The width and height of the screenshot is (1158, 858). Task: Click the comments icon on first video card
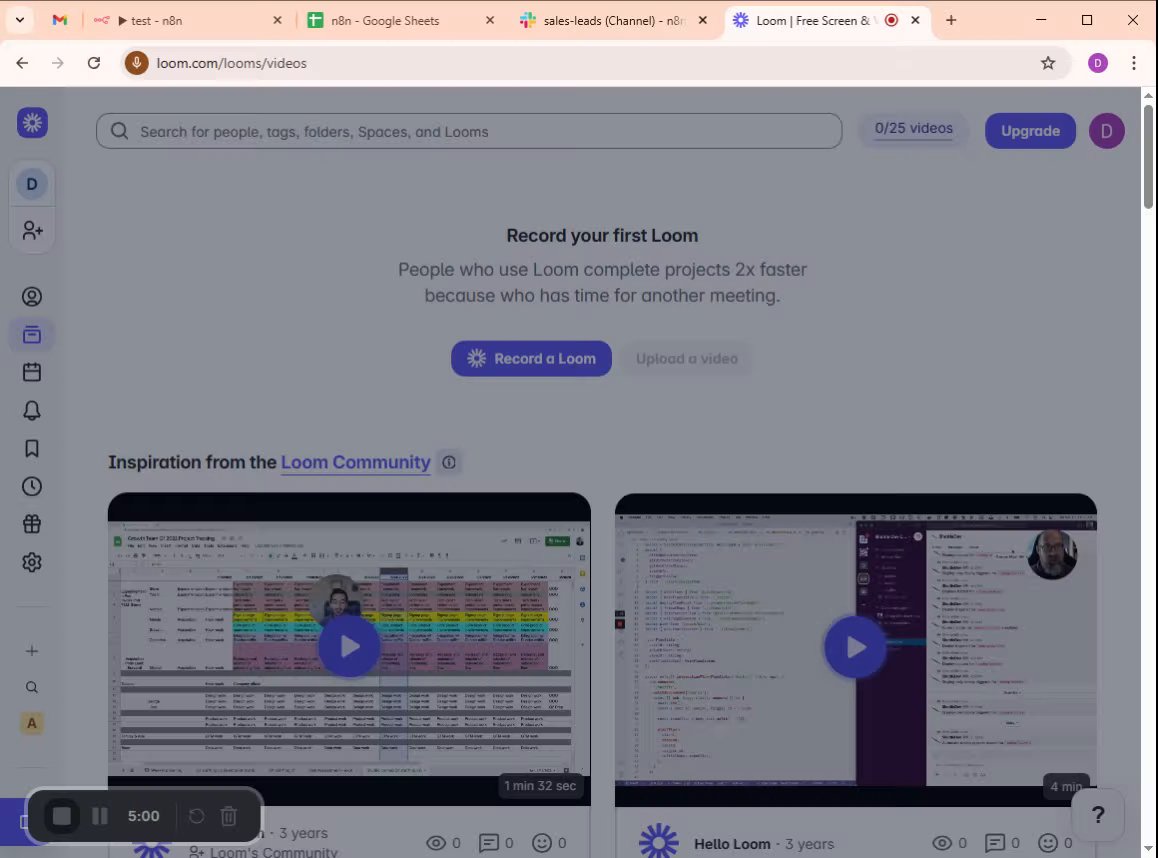point(489,842)
